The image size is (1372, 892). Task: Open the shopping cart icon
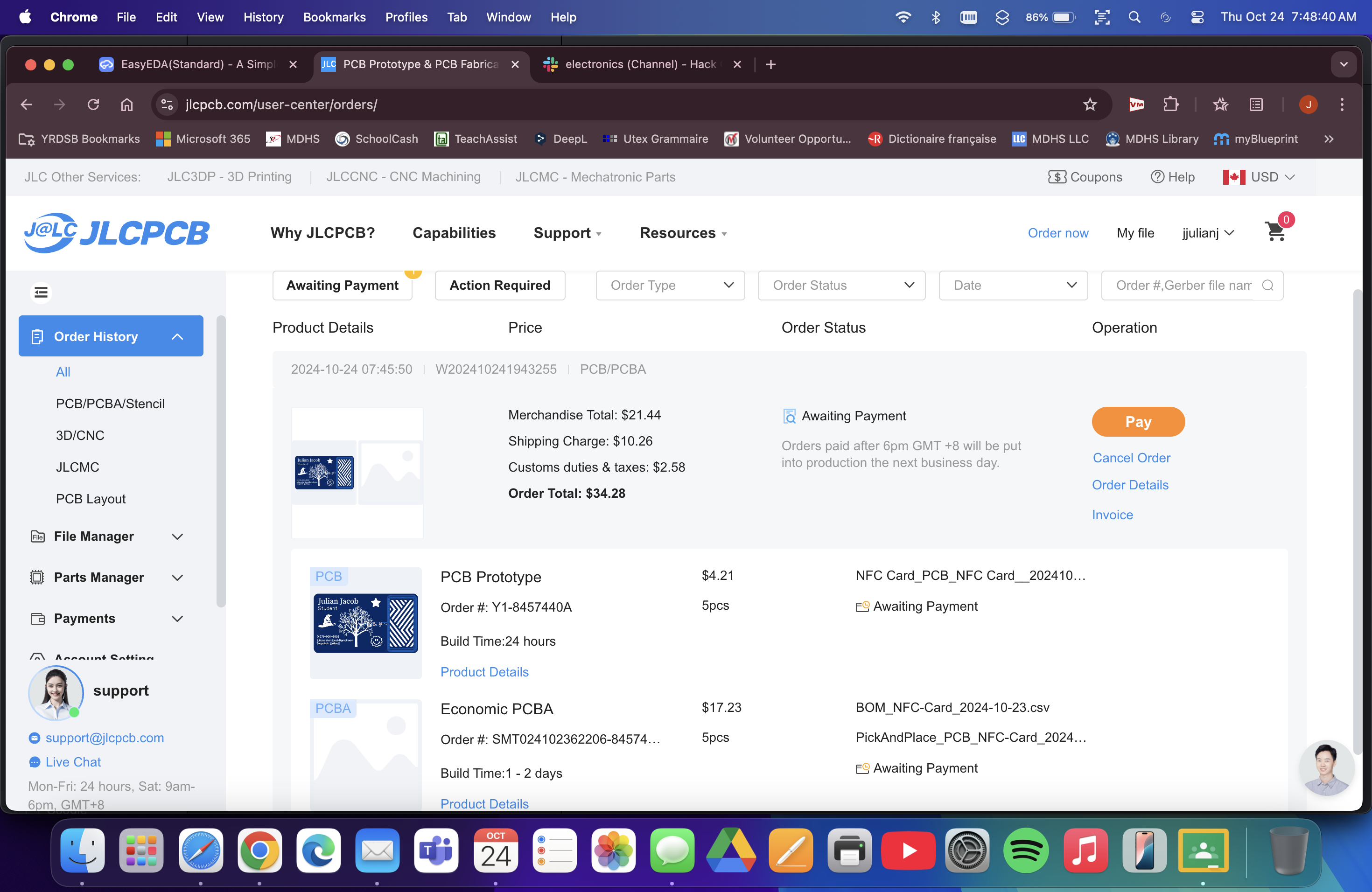pyautogui.click(x=1275, y=232)
